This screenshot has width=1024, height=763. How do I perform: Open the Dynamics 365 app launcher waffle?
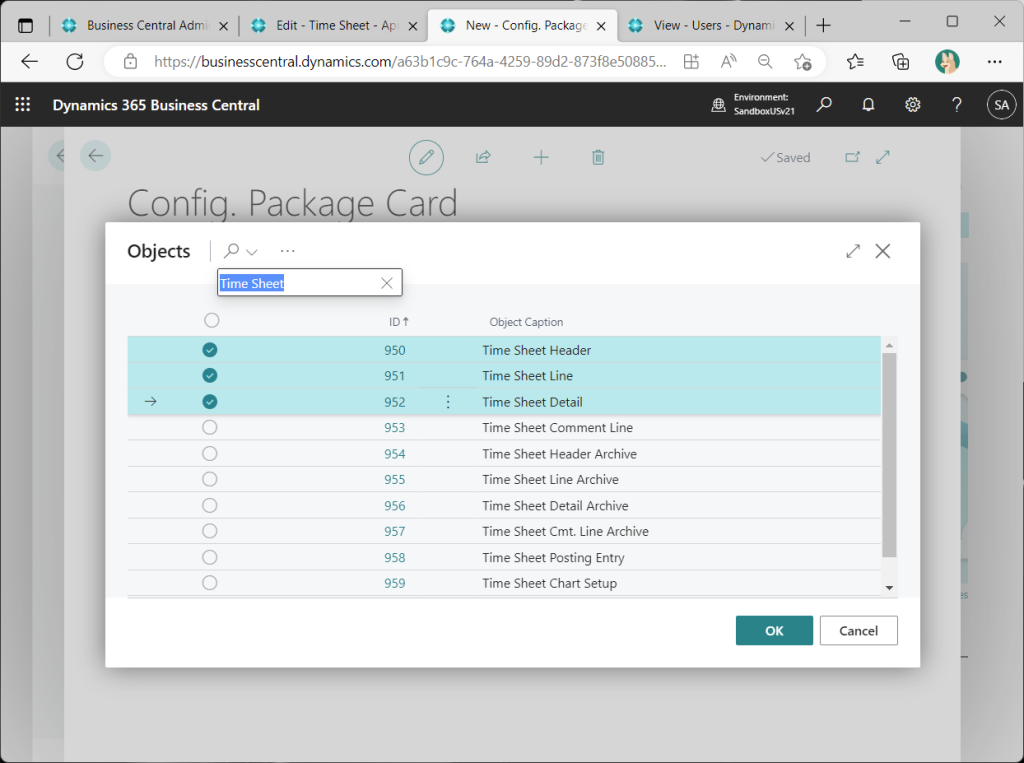pyautogui.click(x=23, y=105)
